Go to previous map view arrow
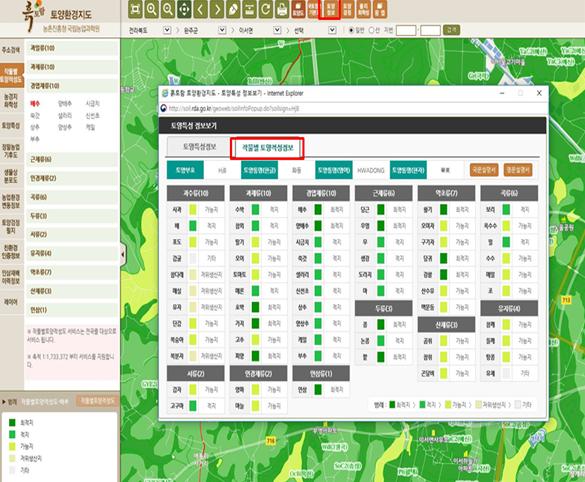 click(x=201, y=9)
